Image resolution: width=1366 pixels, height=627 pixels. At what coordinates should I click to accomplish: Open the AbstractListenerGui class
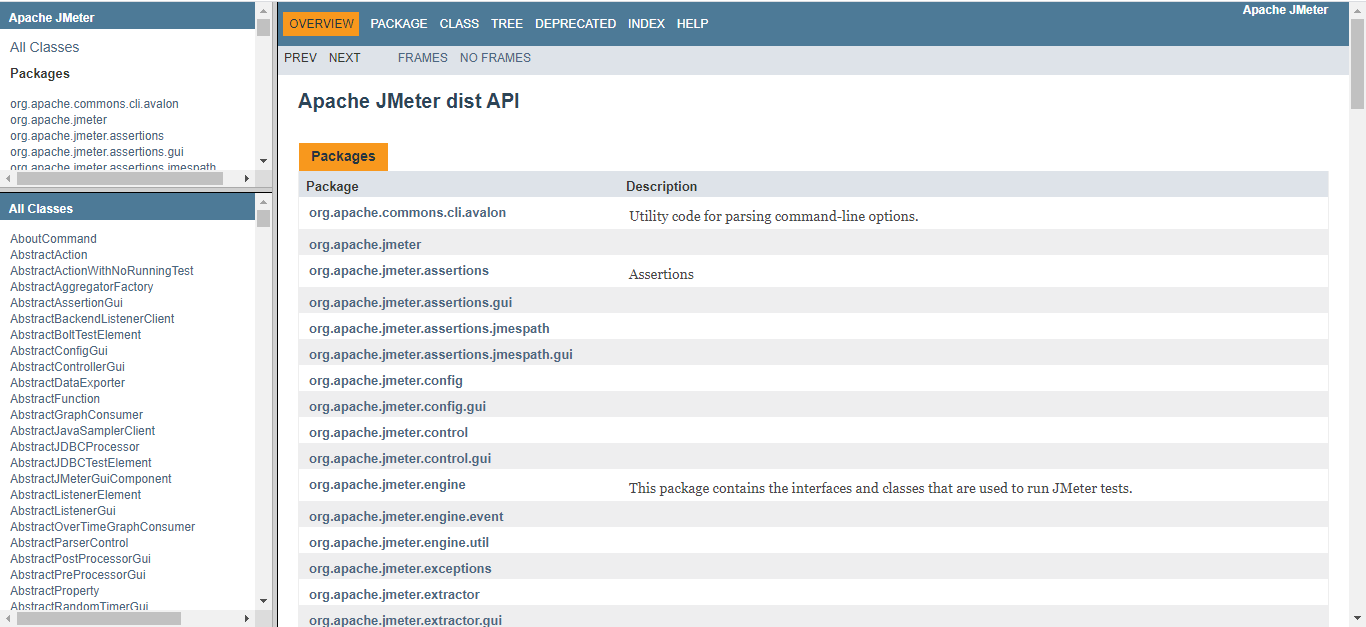point(63,511)
